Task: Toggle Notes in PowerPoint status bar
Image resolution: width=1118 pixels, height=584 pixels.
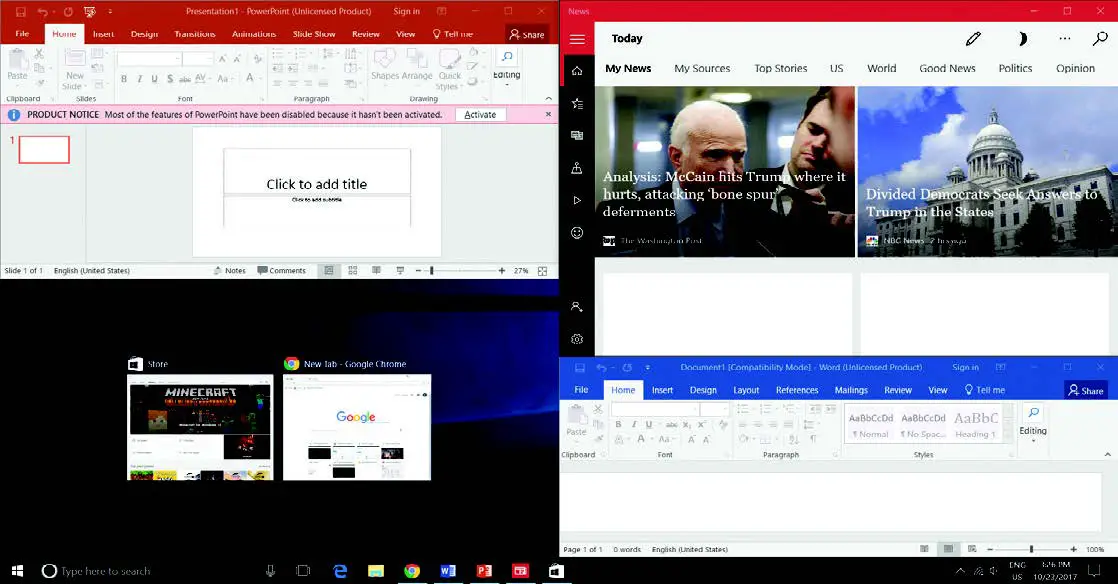Action: pos(230,271)
